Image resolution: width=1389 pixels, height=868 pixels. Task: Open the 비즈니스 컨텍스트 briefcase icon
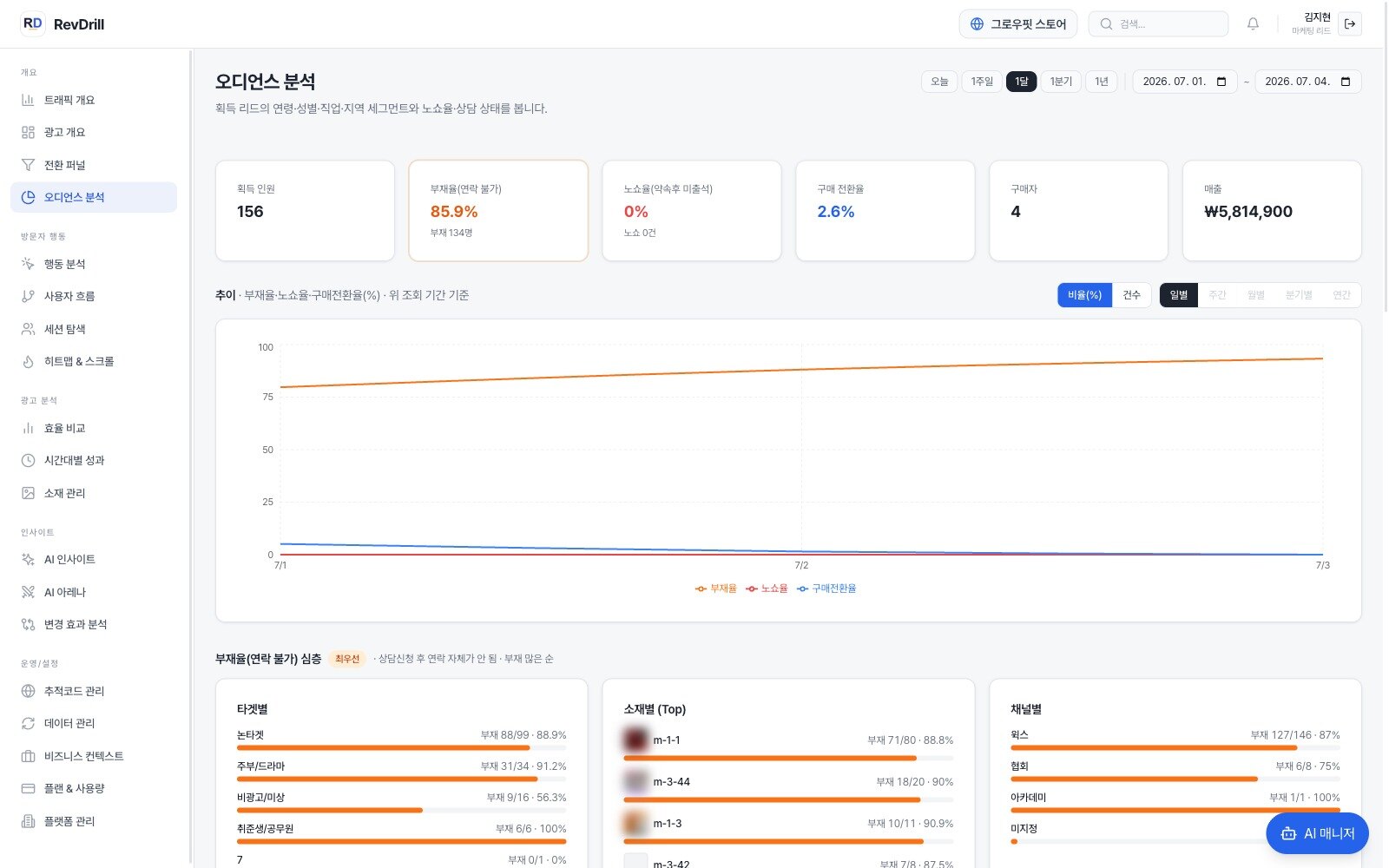28,756
